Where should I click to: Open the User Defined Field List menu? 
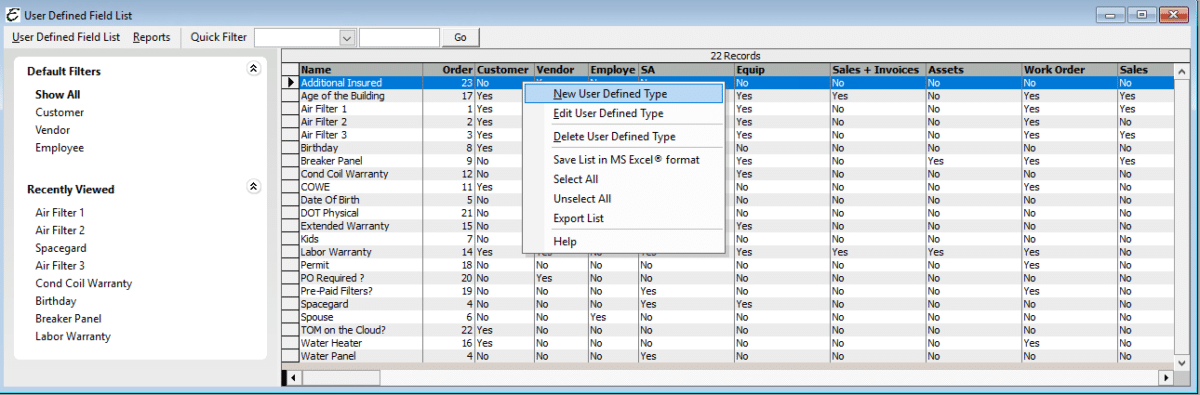(x=66, y=37)
